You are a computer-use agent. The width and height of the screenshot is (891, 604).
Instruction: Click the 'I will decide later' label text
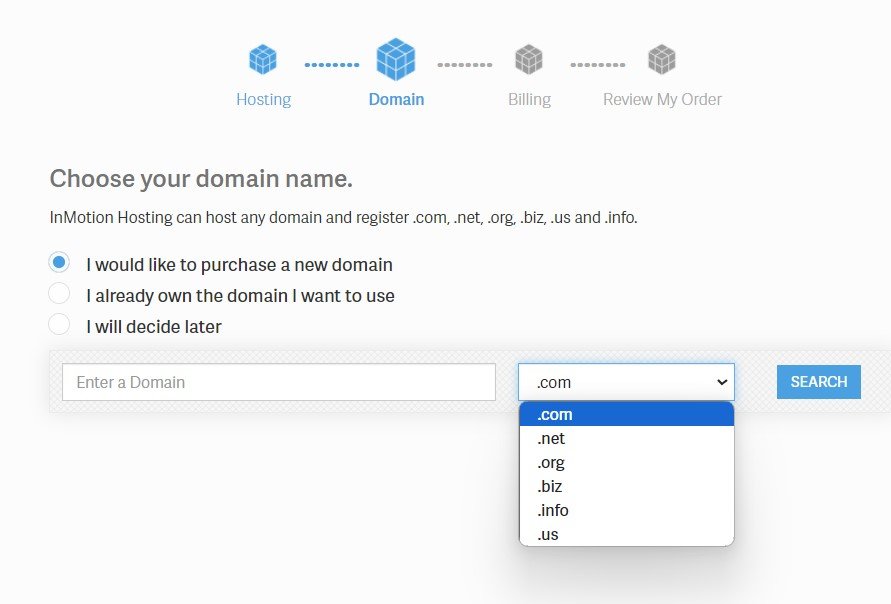(154, 327)
